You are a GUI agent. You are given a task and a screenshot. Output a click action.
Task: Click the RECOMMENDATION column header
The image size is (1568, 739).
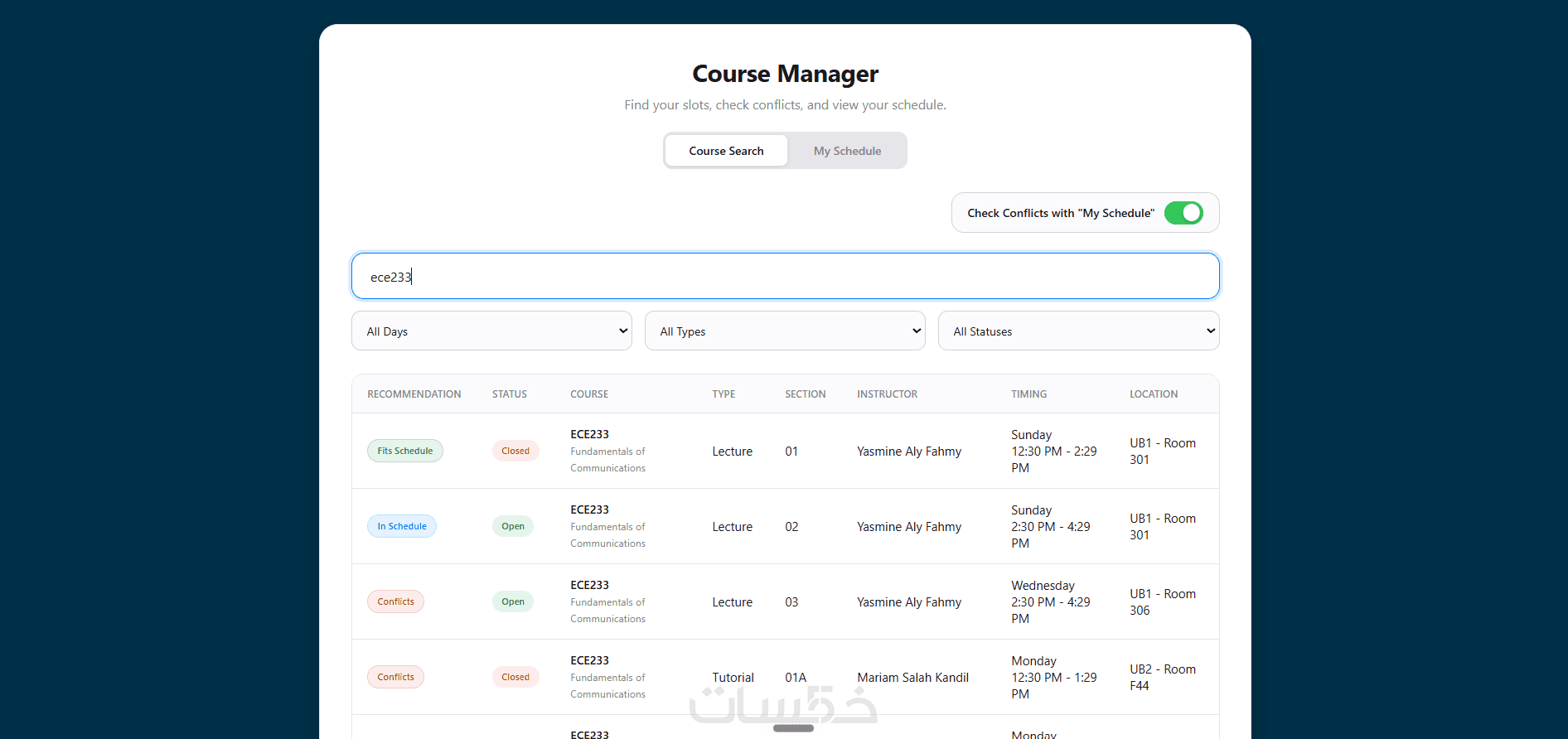pyautogui.click(x=414, y=394)
